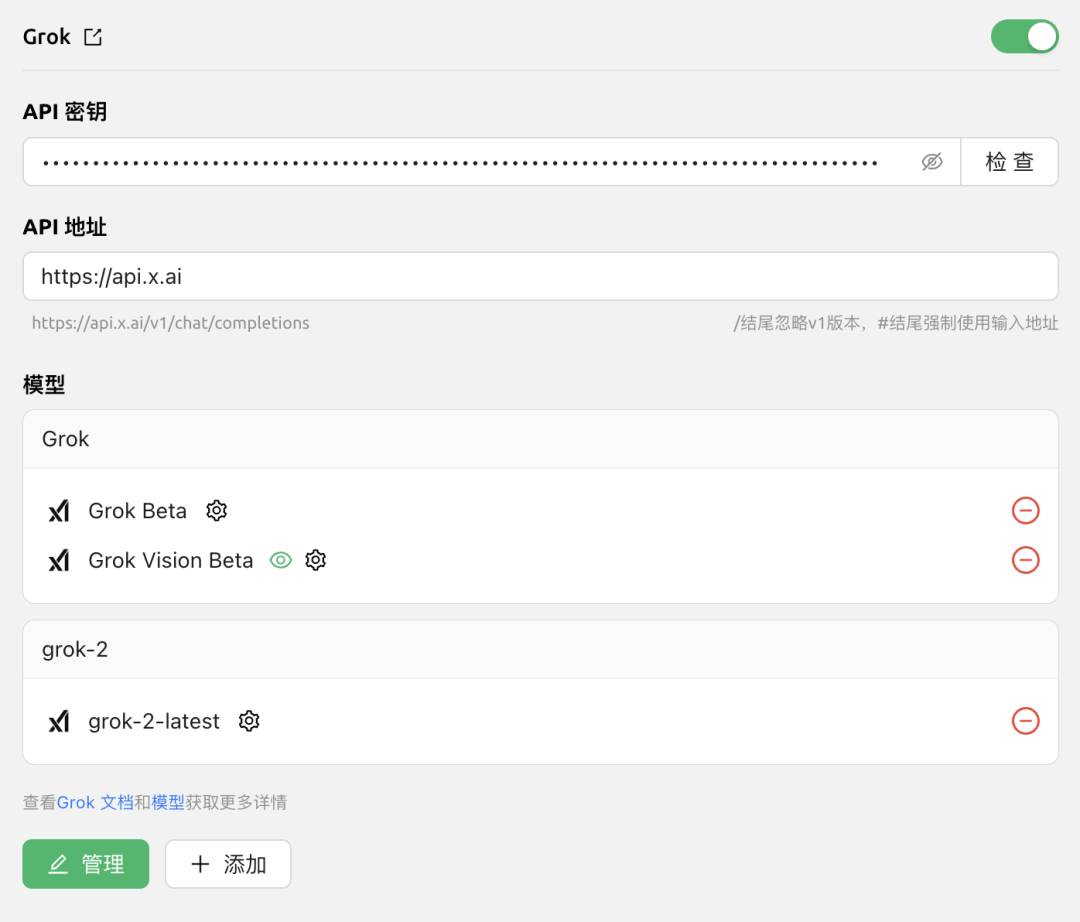Remove the grok-2-latest model
Image resolution: width=1080 pixels, height=922 pixels.
(1025, 722)
